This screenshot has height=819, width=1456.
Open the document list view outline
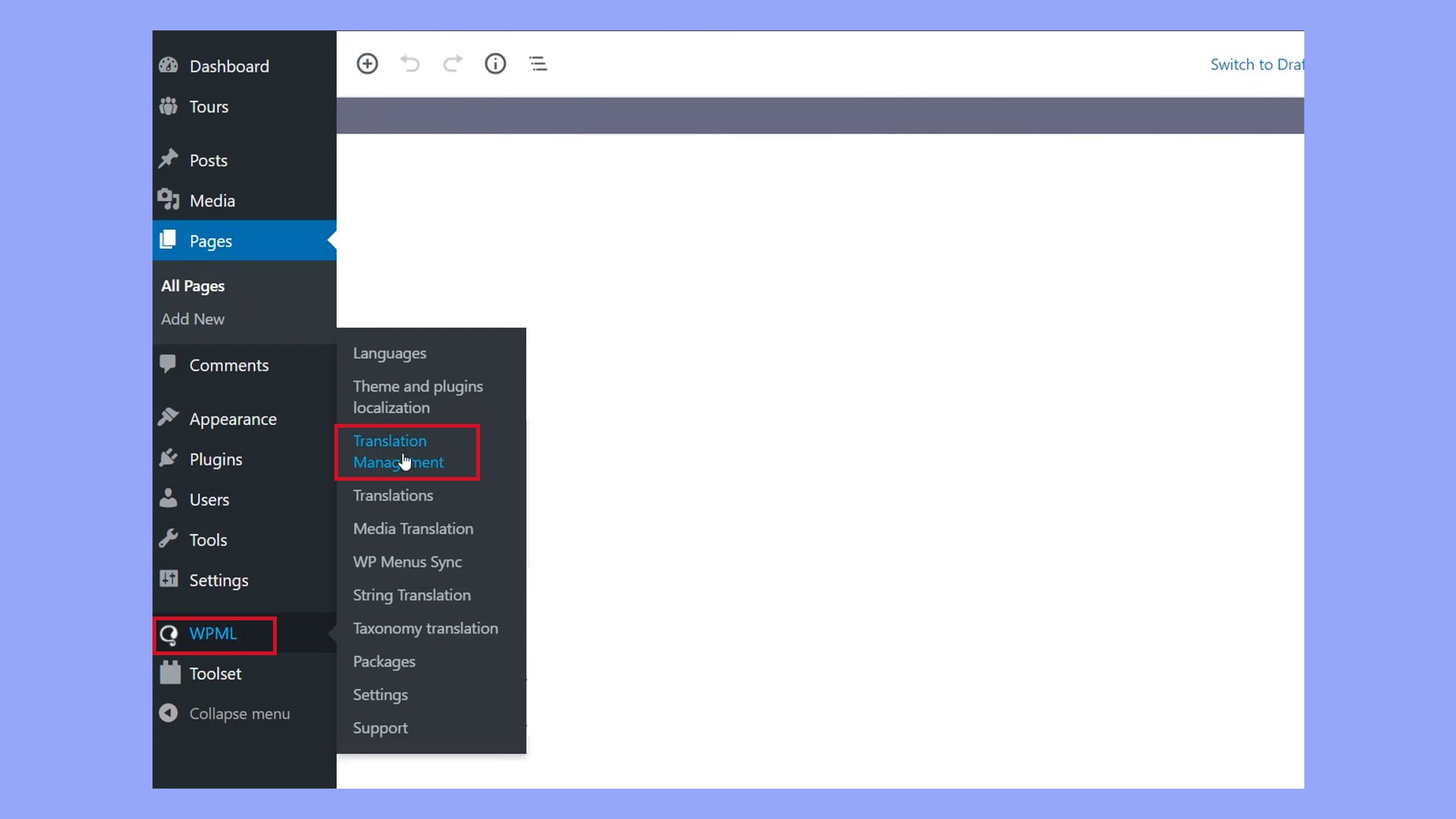click(x=538, y=64)
